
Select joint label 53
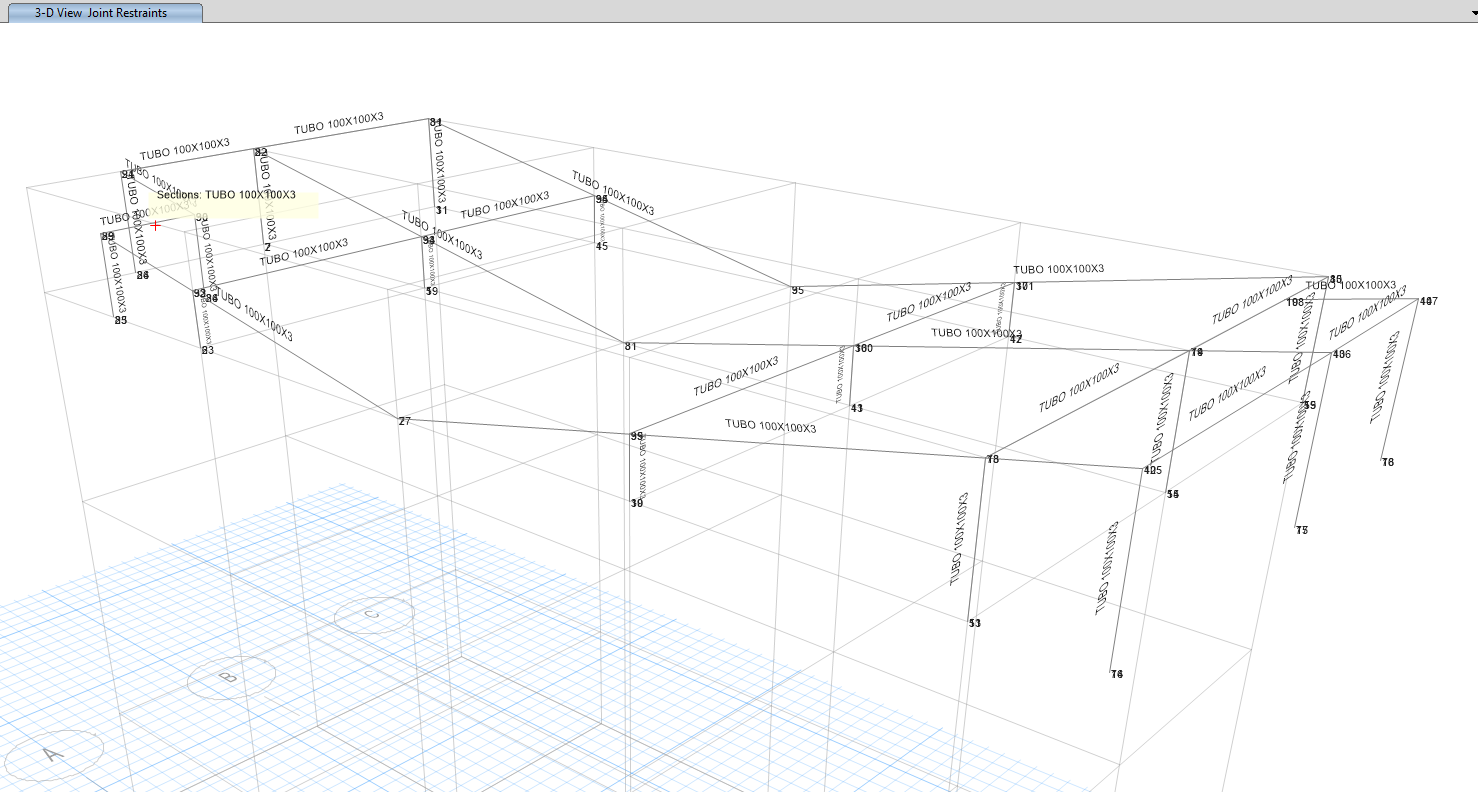click(975, 623)
